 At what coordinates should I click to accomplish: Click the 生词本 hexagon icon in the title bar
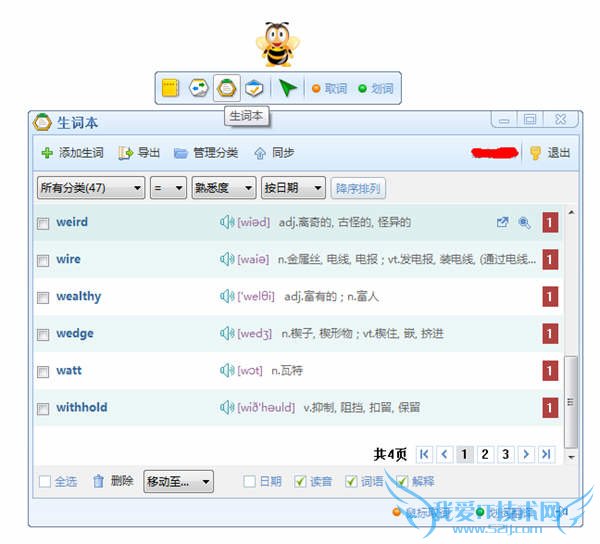click(x=42, y=122)
